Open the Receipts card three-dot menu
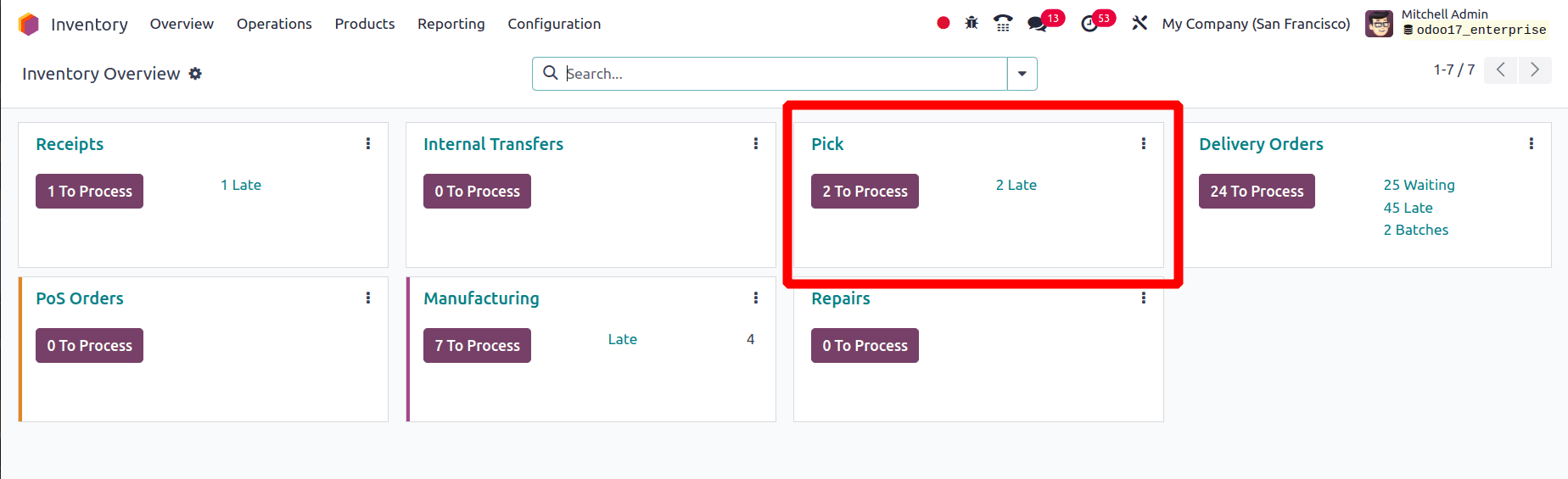The height and width of the screenshot is (479, 1568). coord(368,143)
